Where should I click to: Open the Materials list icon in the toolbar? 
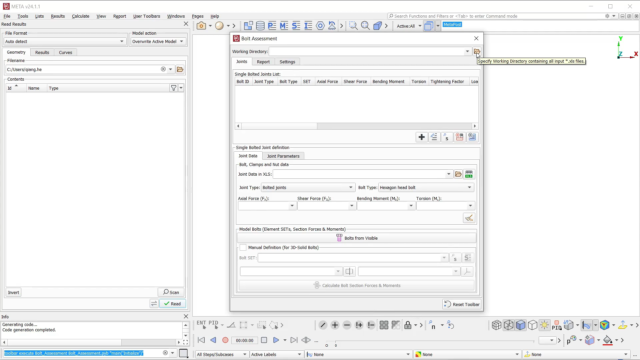point(284,26)
